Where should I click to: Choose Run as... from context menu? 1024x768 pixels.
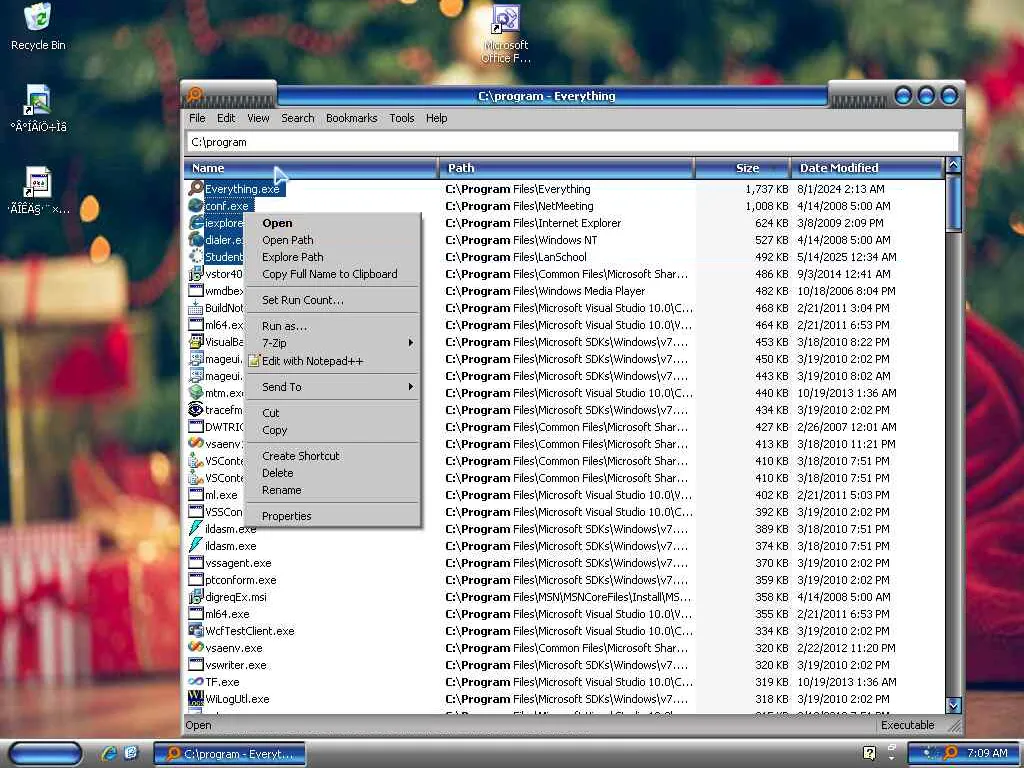(x=332, y=326)
